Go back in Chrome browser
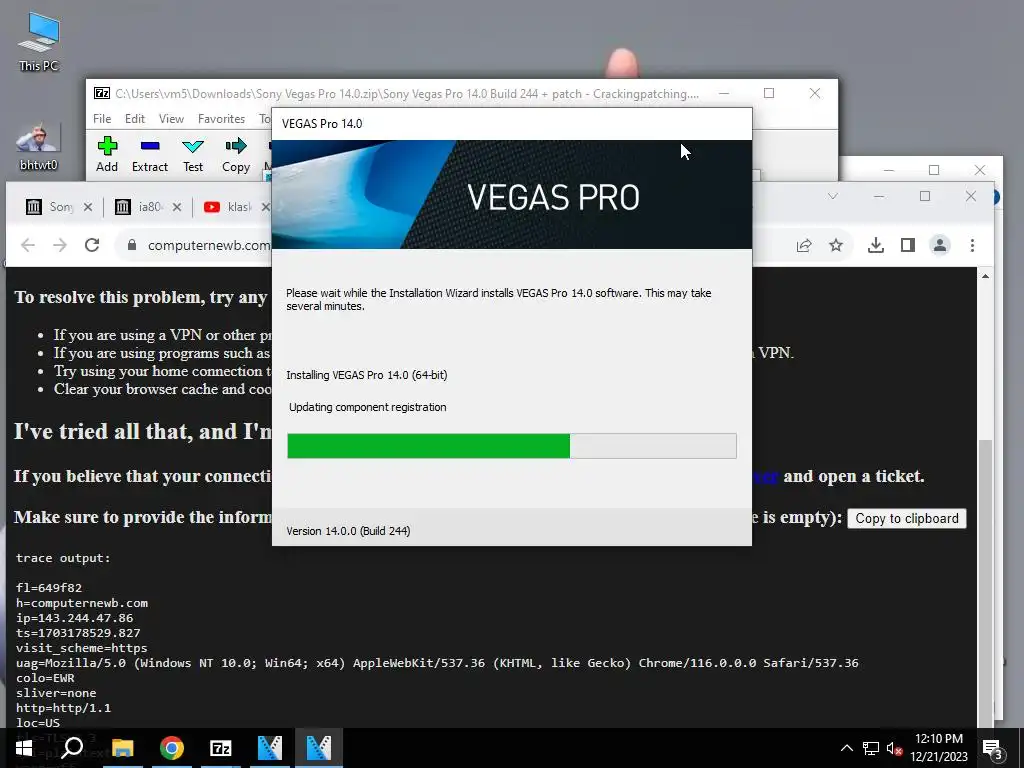The height and width of the screenshot is (768, 1024). tap(28, 245)
